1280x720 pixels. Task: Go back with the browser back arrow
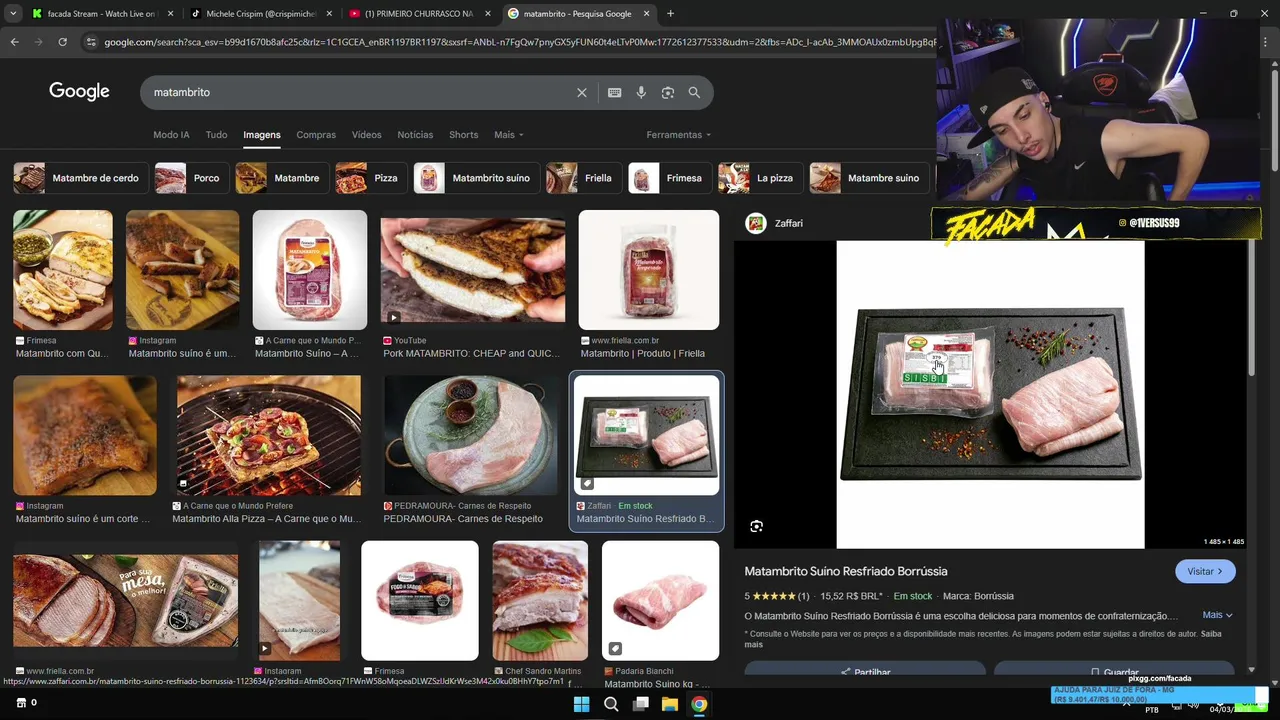point(14,42)
